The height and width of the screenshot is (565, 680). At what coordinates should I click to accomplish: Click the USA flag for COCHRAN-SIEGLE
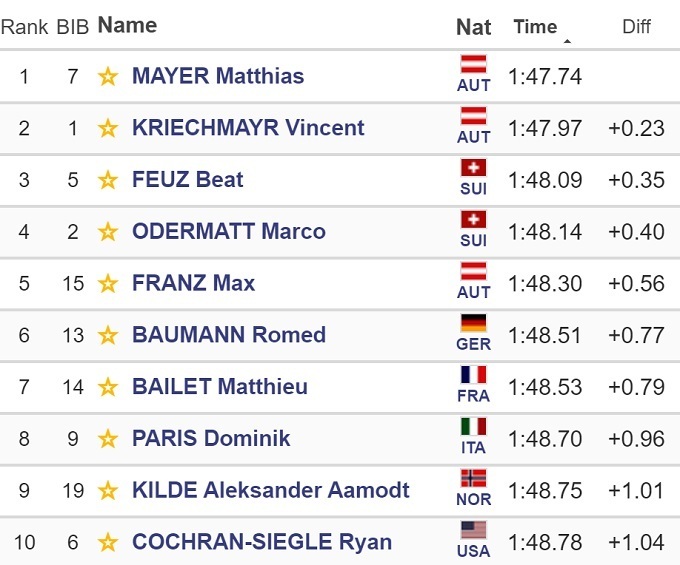[473, 530]
